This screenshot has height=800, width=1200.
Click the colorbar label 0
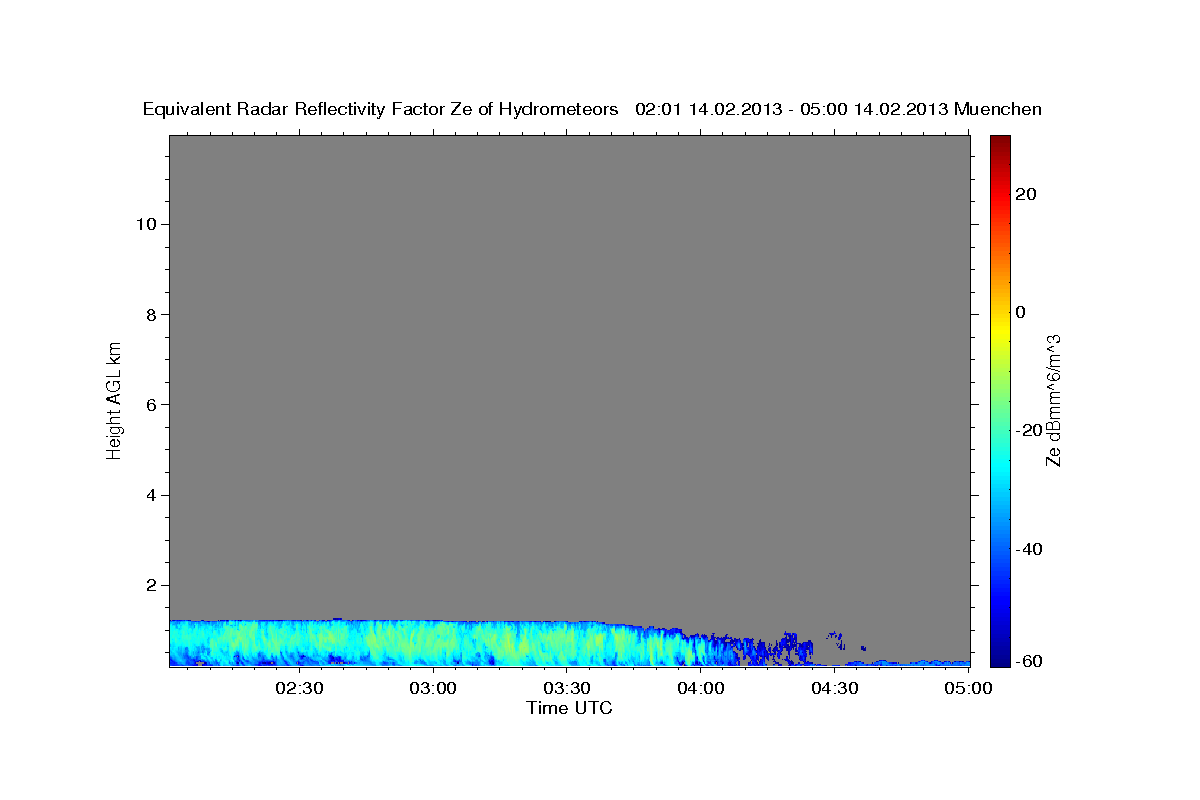(1021, 312)
